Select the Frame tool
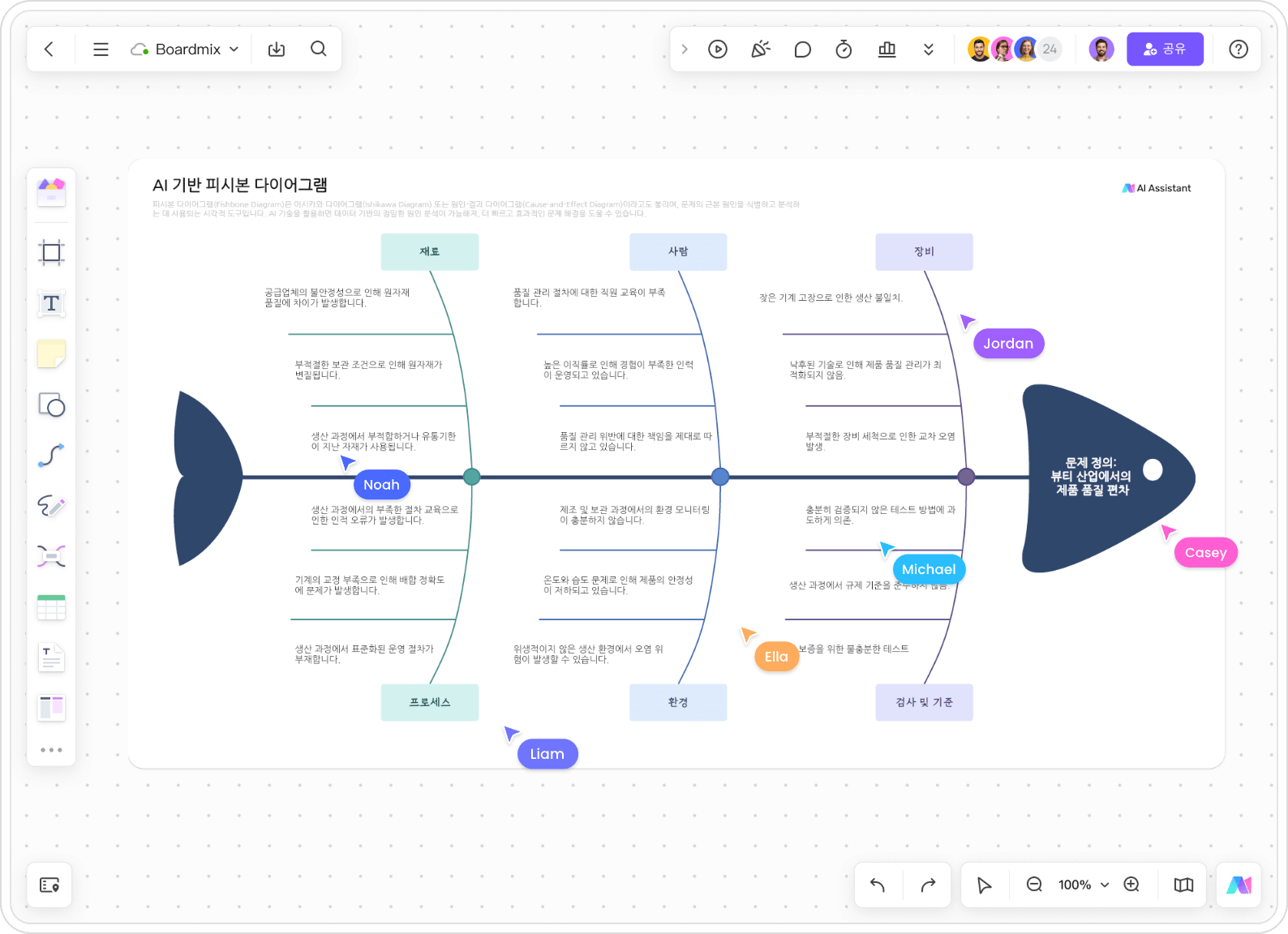Screen dimensions: 1288x934 click(x=51, y=253)
